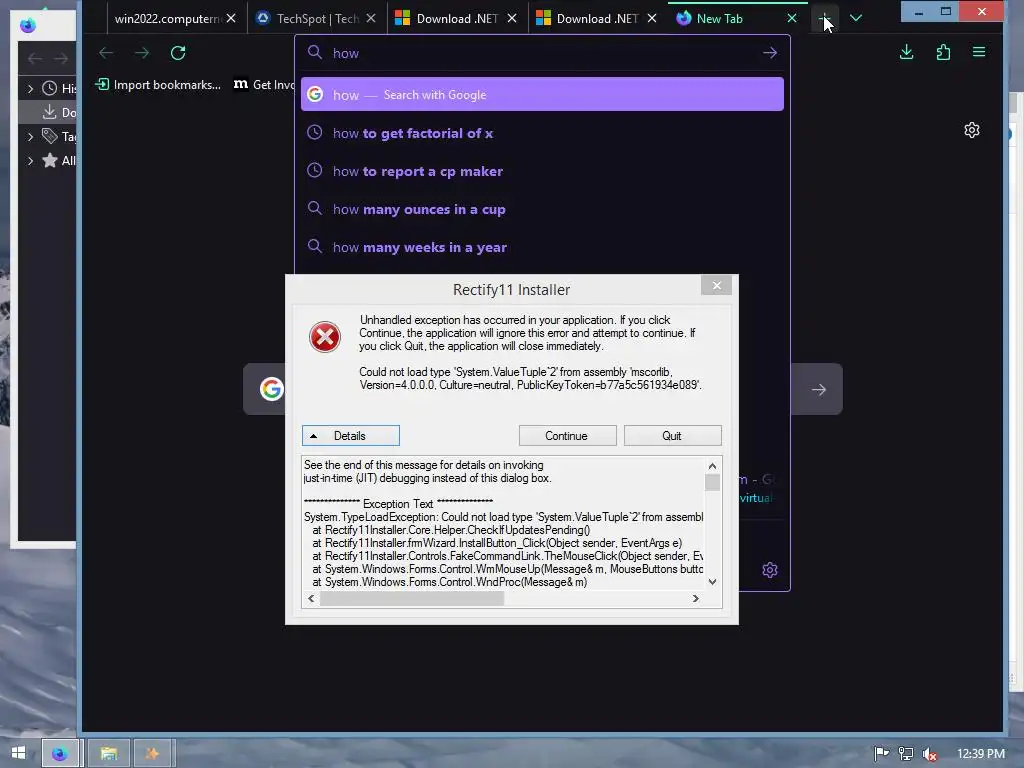The width and height of the screenshot is (1024, 768).
Task: Click the Library window back arrow
Action: 35,59
